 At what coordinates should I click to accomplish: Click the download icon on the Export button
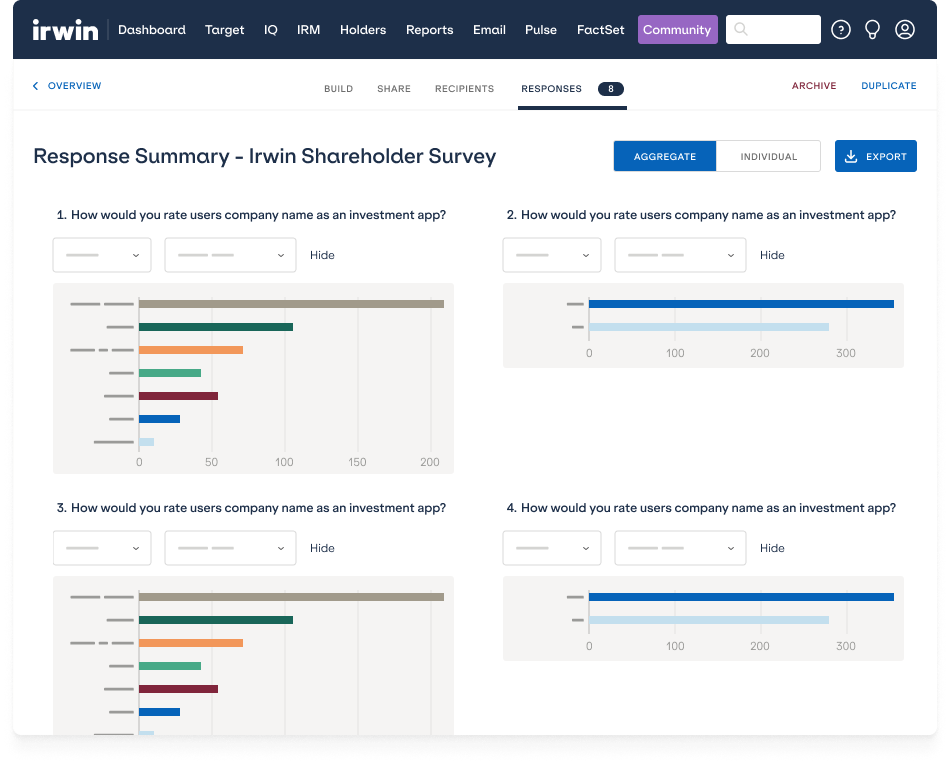[851, 156]
